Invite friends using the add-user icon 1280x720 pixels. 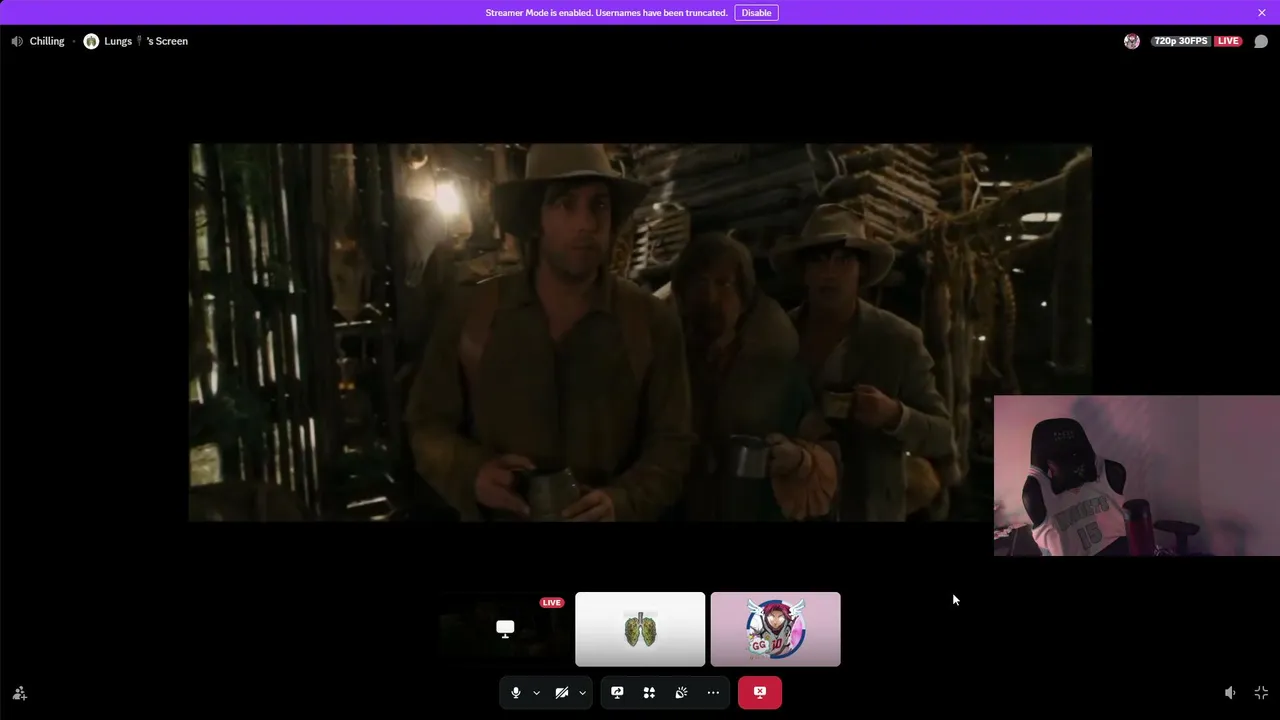coord(19,693)
